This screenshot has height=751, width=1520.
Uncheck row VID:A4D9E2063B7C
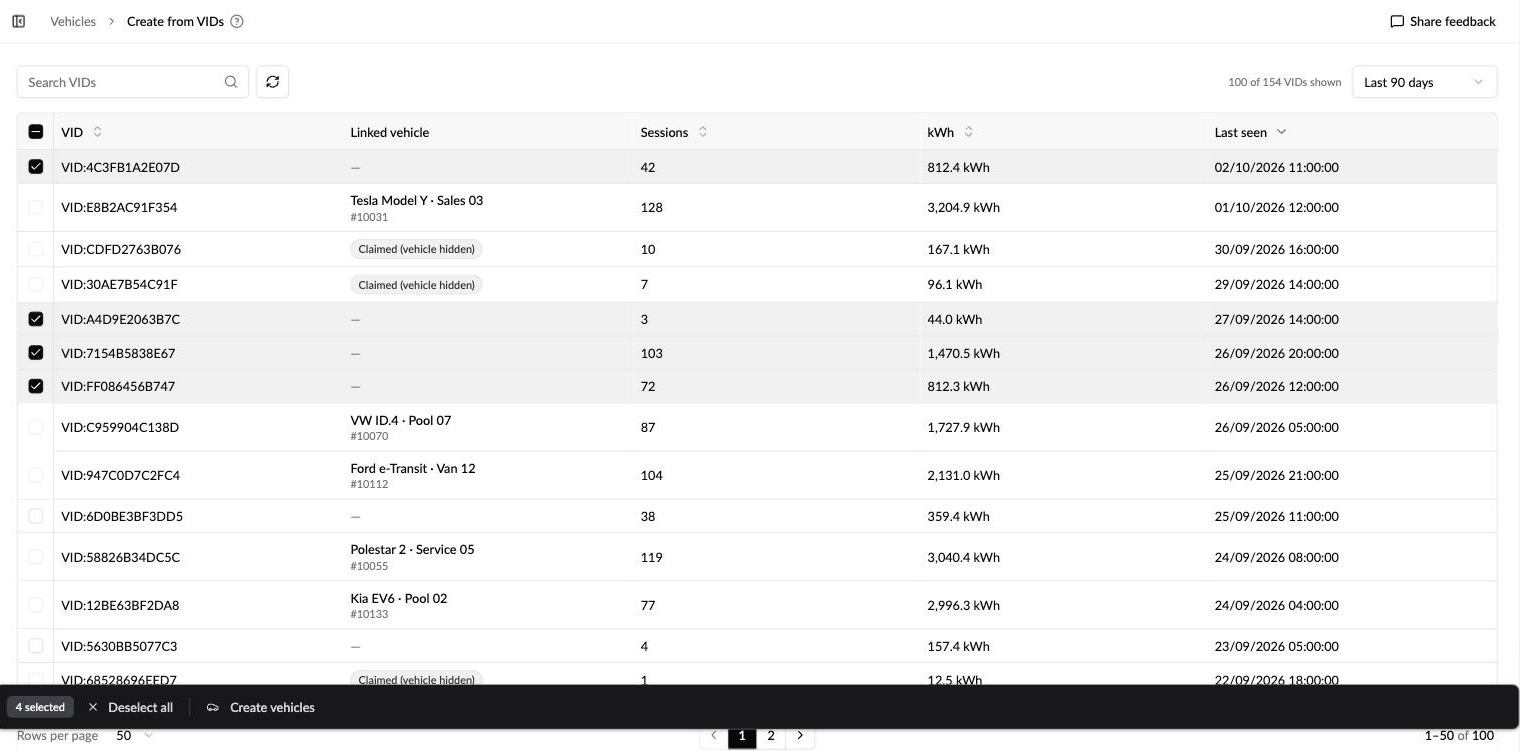(36, 319)
